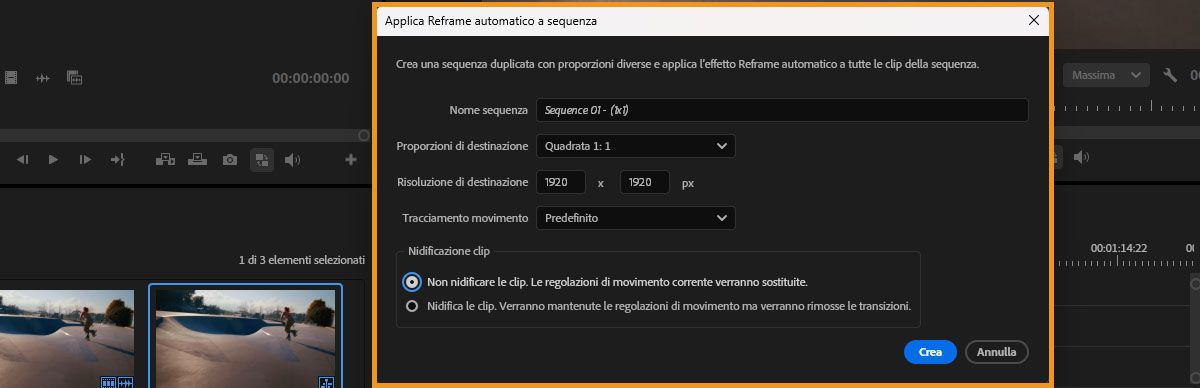Viewport: 1200px width, 388px height.
Task: Click the badge icon on selected thumbnail
Action: [326, 382]
